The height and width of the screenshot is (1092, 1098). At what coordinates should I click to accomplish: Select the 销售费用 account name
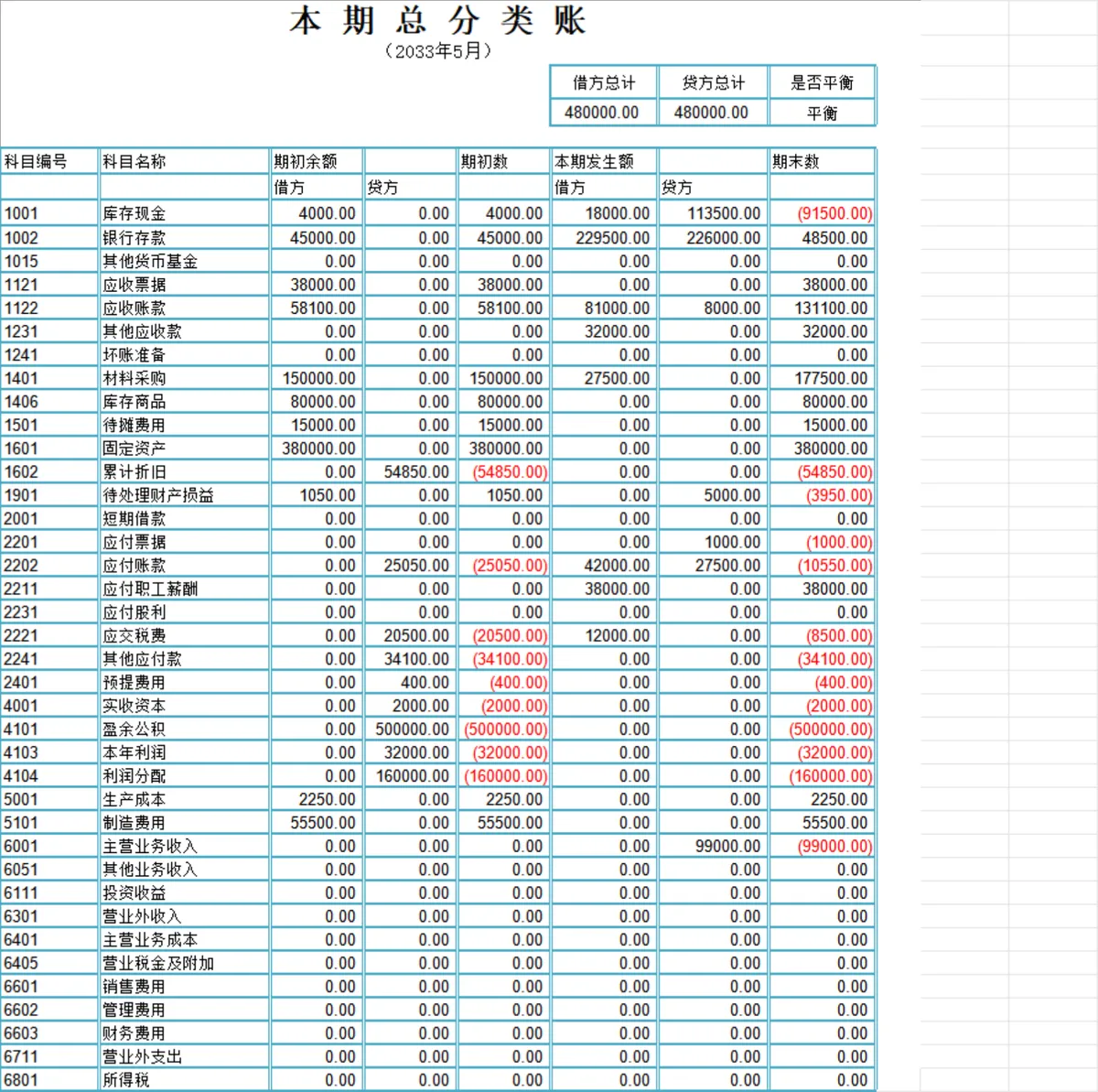pyautogui.click(x=135, y=987)
